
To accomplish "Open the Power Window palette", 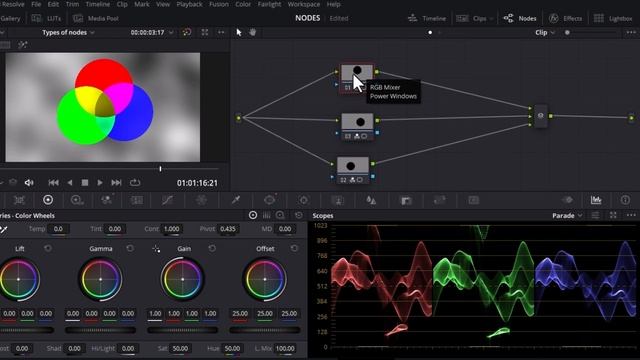I will pos(269,200).
